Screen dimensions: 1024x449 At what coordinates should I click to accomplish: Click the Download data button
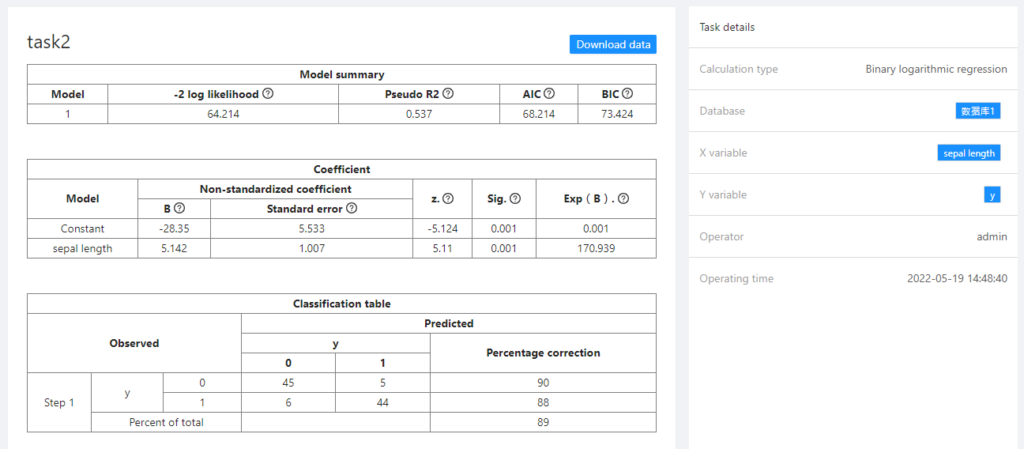pyautogui.click(x=613, y=45)
